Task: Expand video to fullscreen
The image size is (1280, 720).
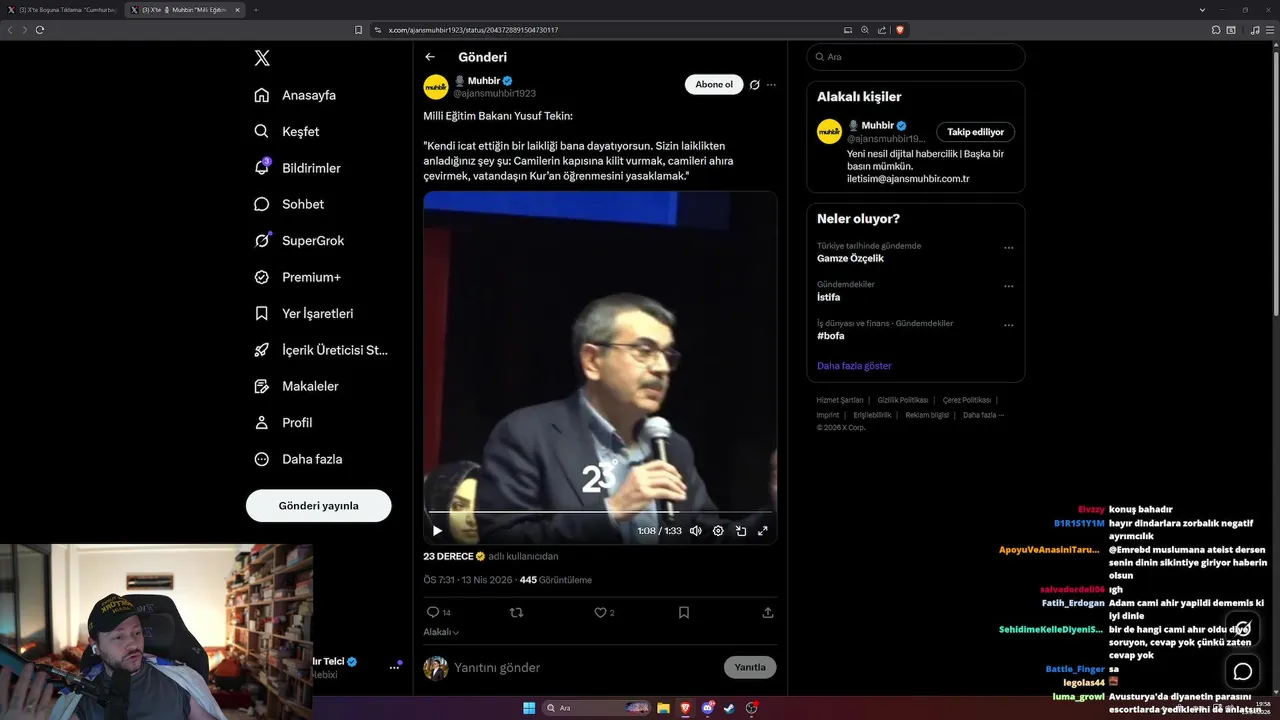Action: tap(763, 531)
